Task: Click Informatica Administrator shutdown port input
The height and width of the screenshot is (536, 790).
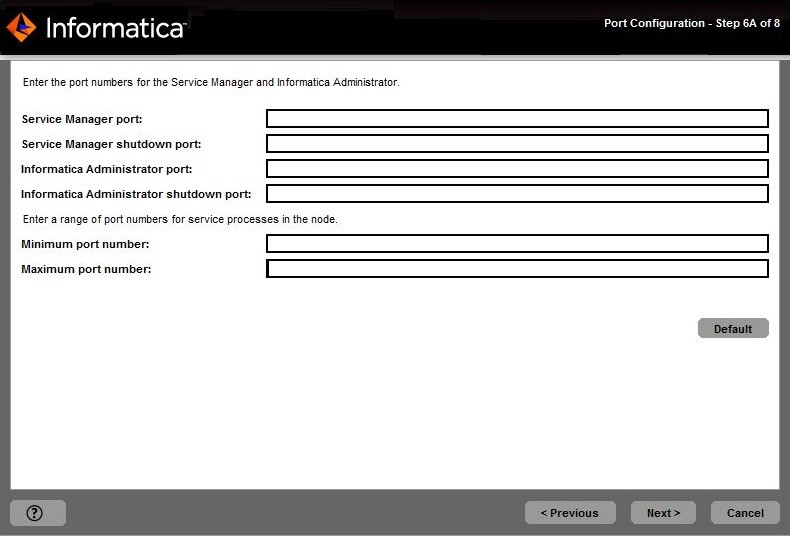Action: pyautogui.click(x=517, y=193)
